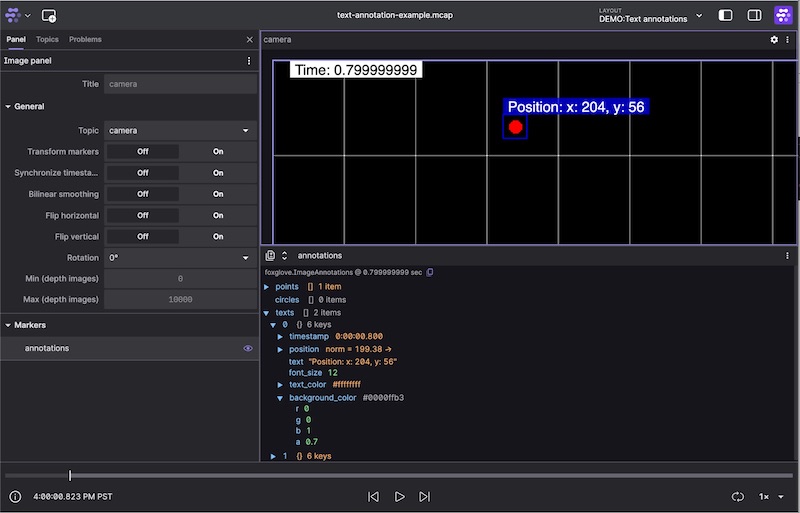This screenshot has height=513, width=800.
Task: Click the add panel icon
Action: [x=49, y=16]
